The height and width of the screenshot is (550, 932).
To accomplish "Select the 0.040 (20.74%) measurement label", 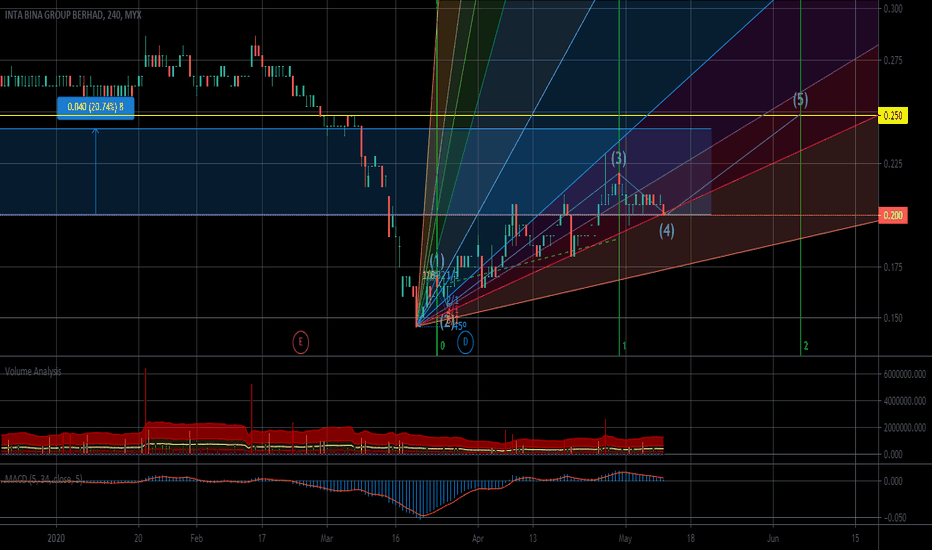I will point(96,107).
